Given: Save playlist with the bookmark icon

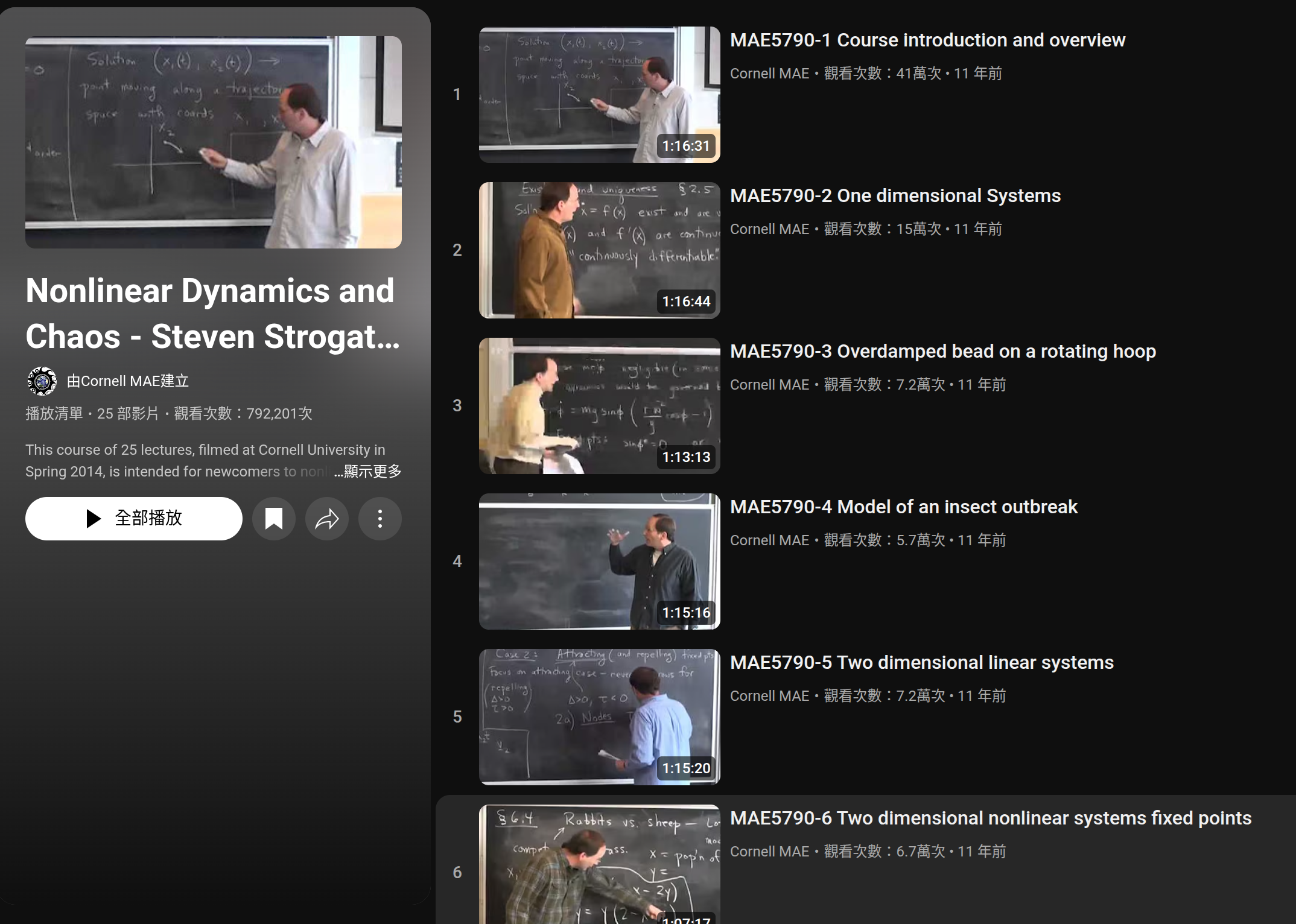Looking at the screenshot, I should tap(274, 519).
